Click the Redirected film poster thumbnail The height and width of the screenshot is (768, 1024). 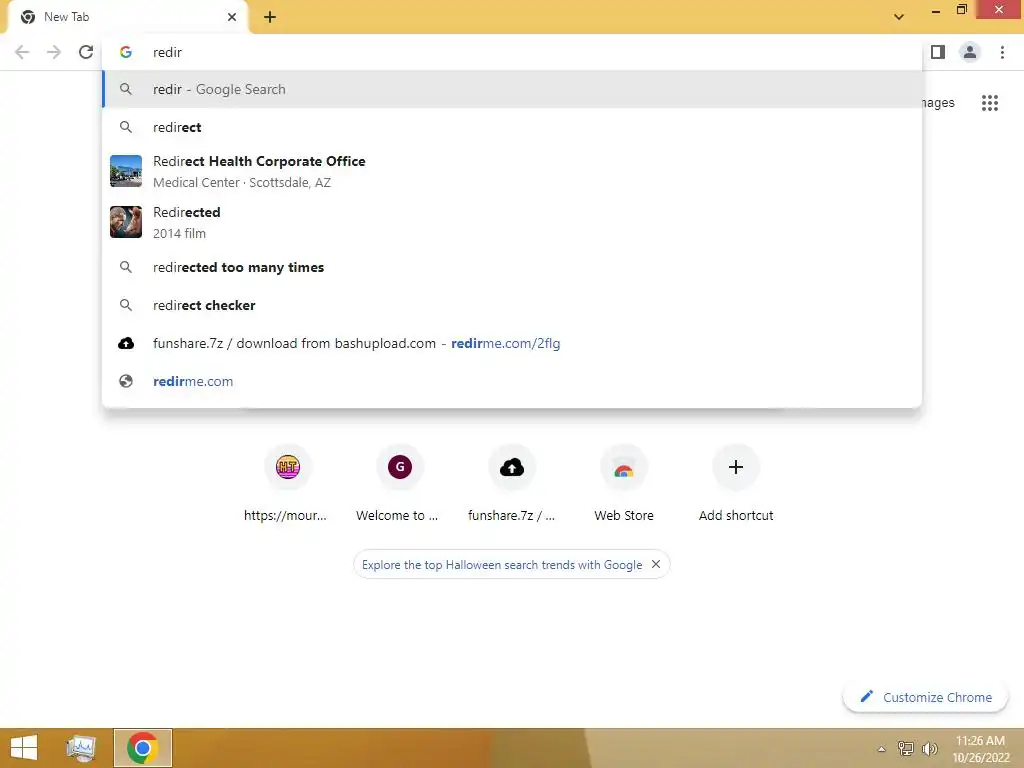(126, 222)
